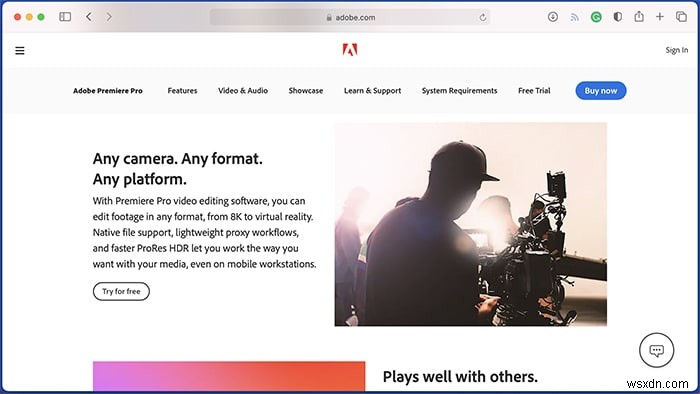Click the adobe.com address bar

(350, 17)
